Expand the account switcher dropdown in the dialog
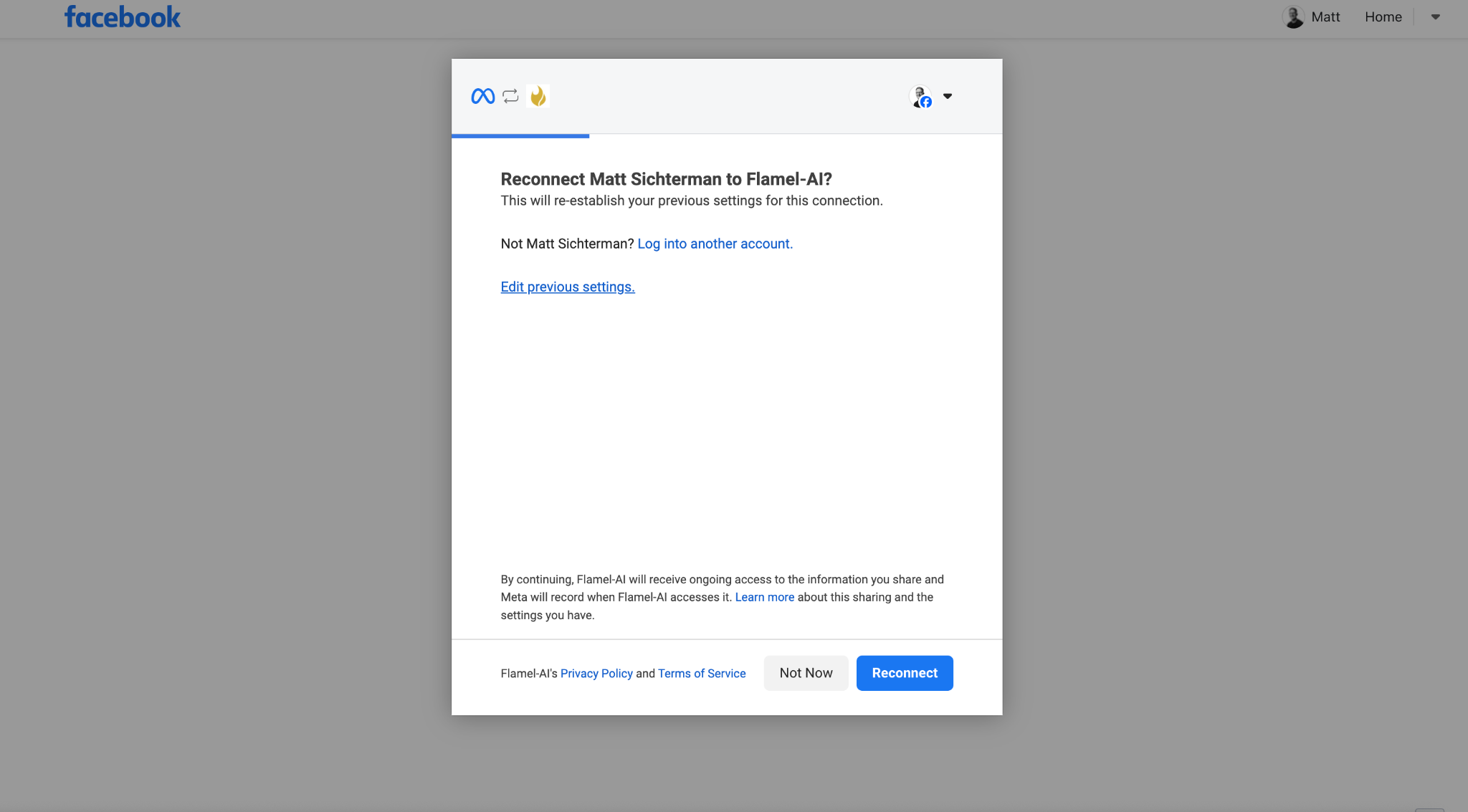 948,96
